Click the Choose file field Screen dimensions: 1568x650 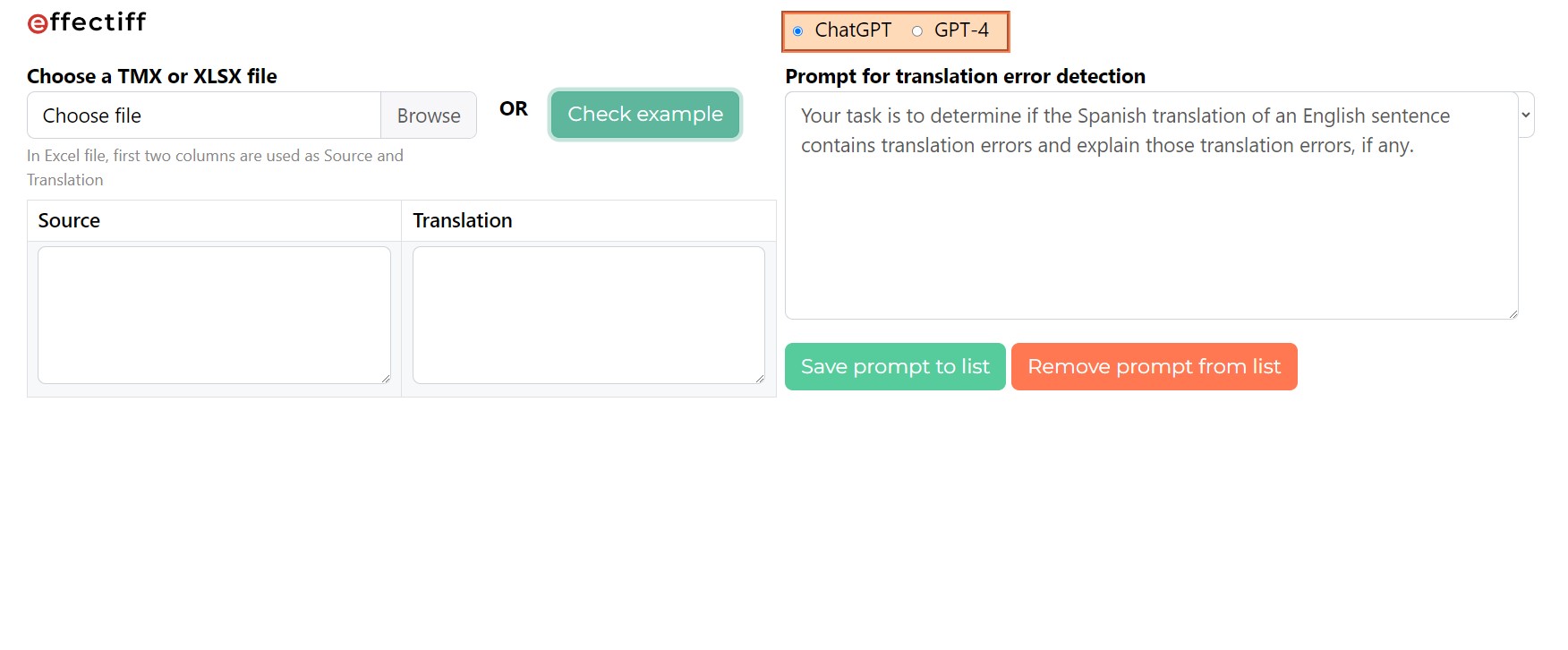204,115
